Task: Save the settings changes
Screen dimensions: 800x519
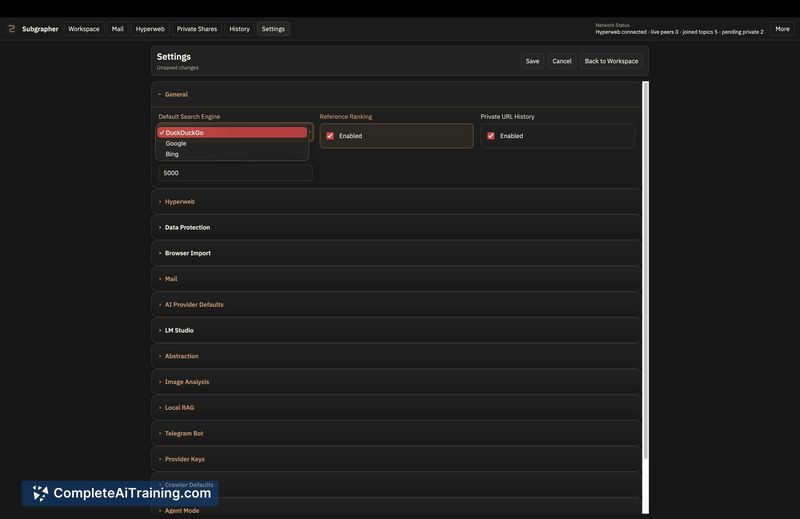Action: pyautogui.click(x=532, y=61)
